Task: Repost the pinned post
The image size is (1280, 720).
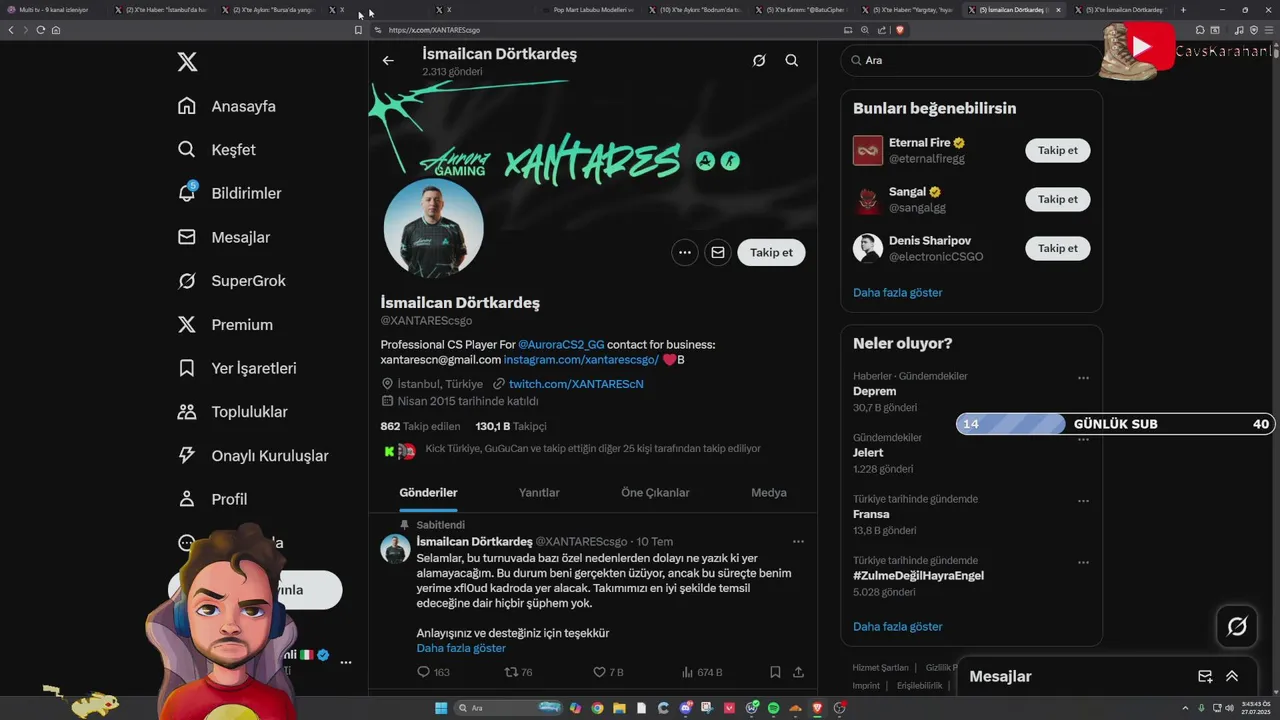Action: (518, 672)
